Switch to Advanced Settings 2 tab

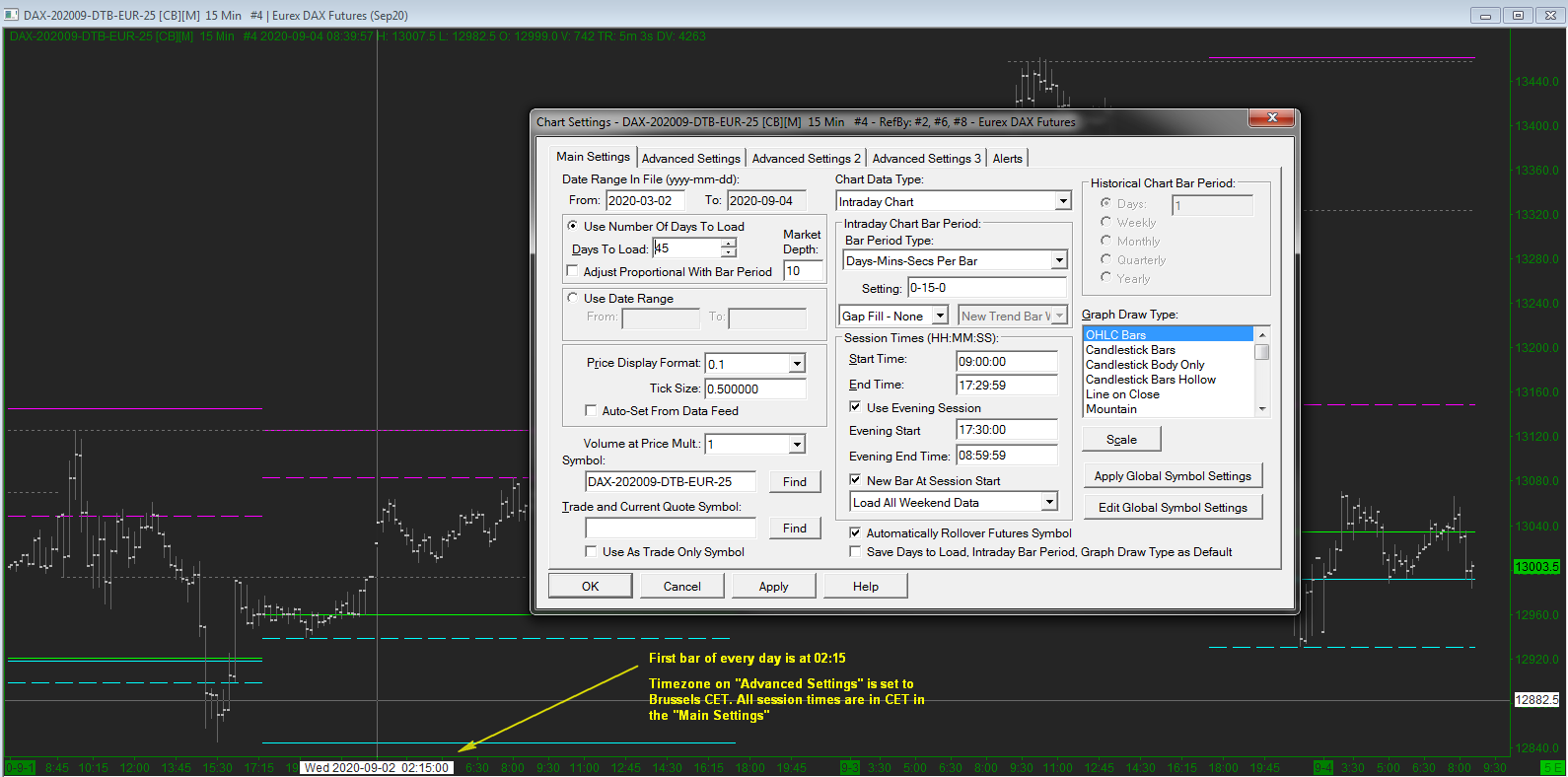click(x=806, y=159)
